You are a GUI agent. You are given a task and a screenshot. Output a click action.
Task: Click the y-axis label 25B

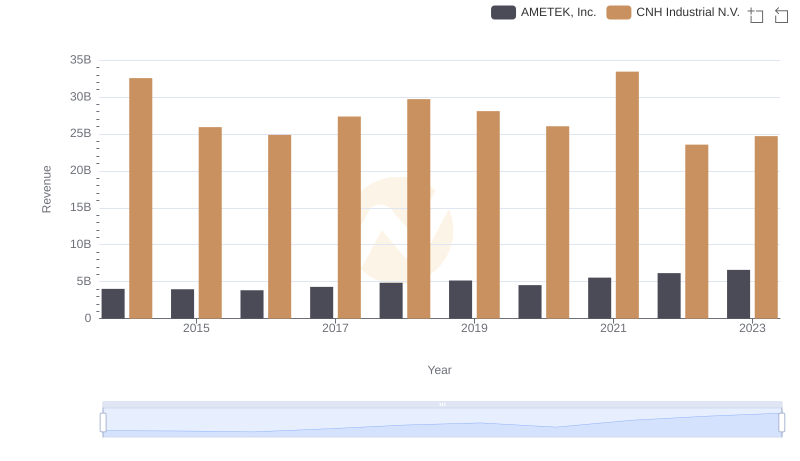click(x=81, y=134)
